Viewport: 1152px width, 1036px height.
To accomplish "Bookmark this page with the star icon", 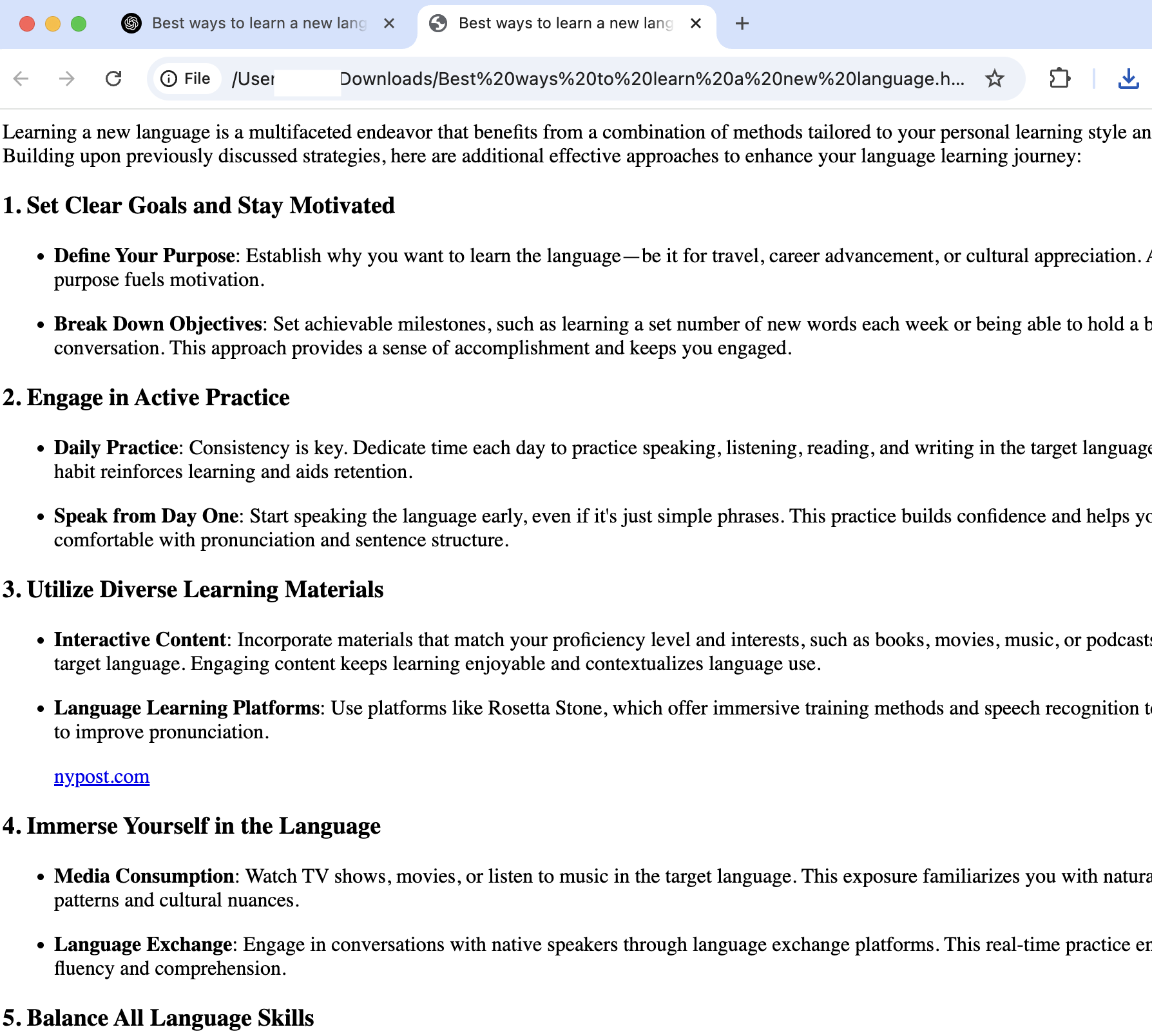I will click(x=995, y=79).
